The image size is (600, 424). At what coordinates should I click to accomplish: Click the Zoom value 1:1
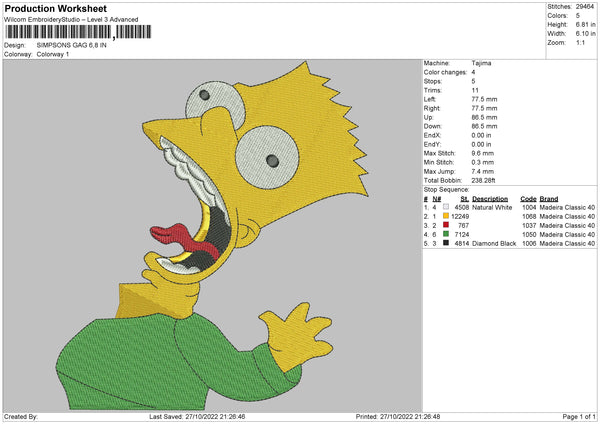click(580, 42)
